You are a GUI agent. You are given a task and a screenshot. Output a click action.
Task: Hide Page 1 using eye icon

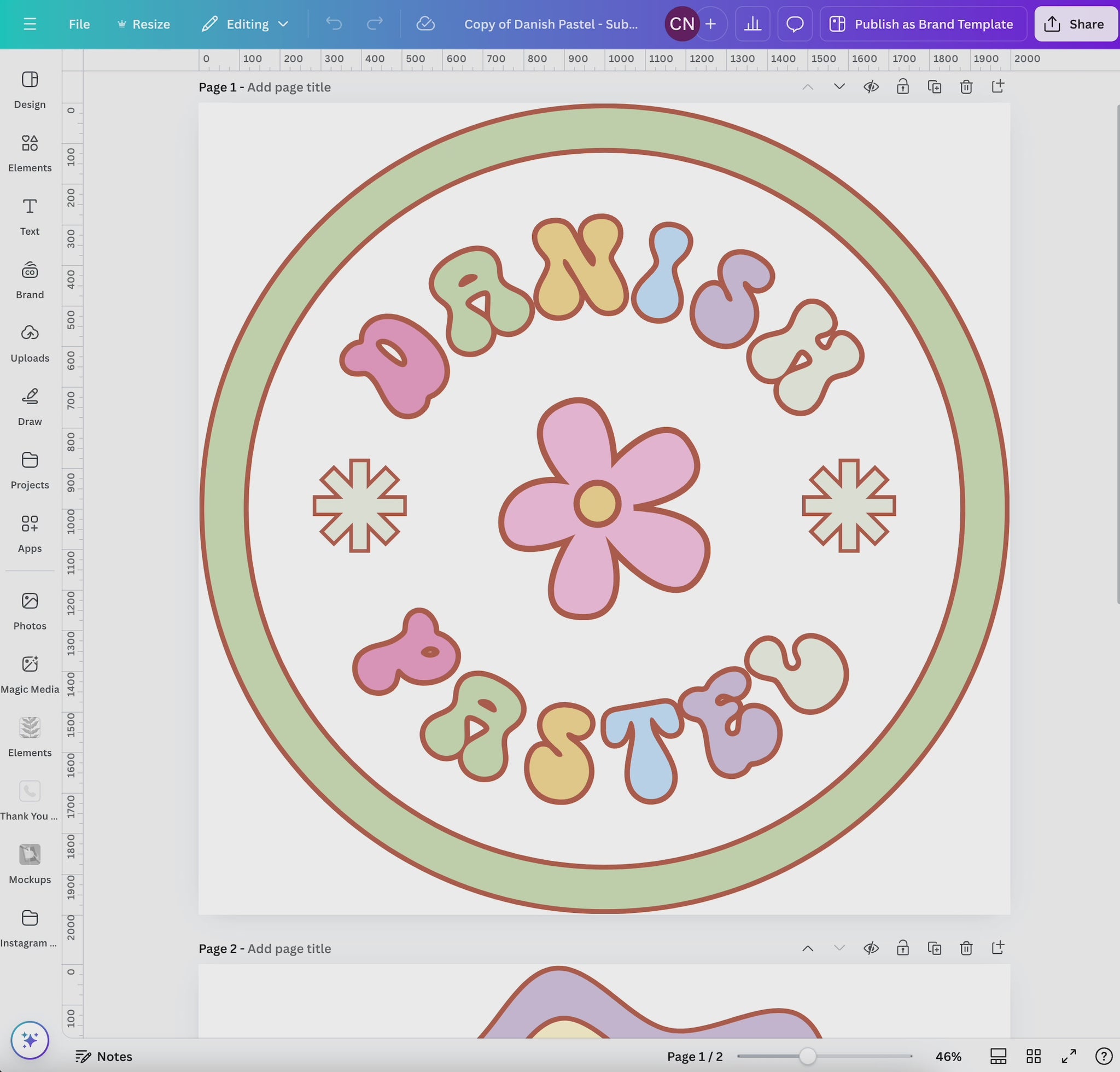(x=871, y=87)
